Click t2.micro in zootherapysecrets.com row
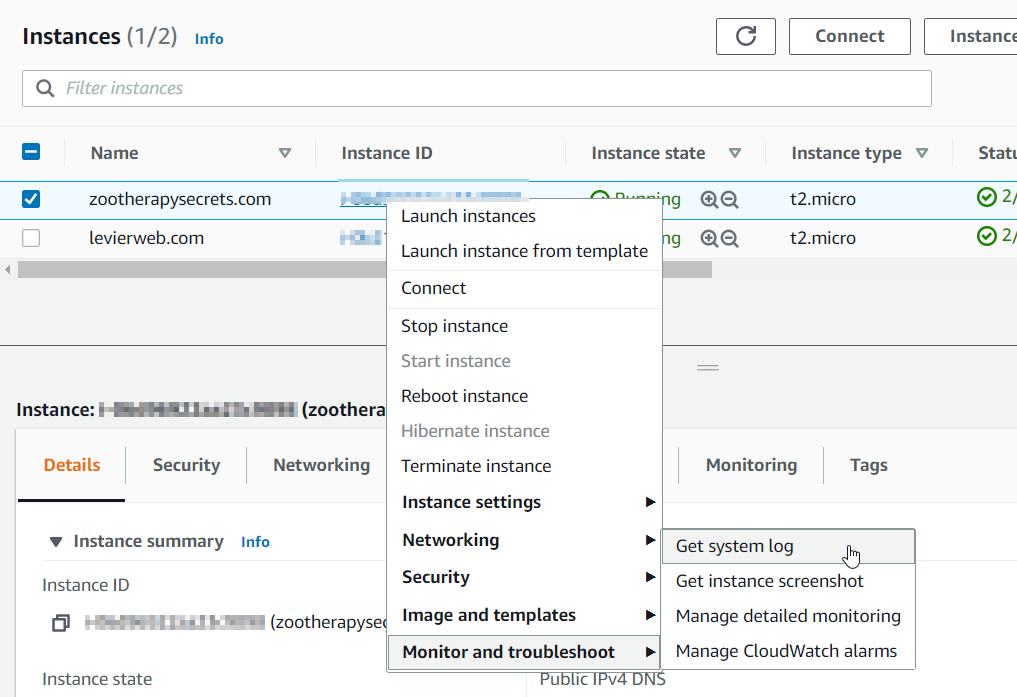 (822, 200)
